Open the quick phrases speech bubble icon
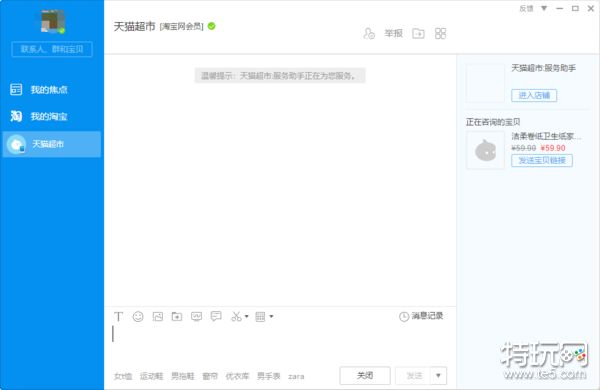 [216, 317]
